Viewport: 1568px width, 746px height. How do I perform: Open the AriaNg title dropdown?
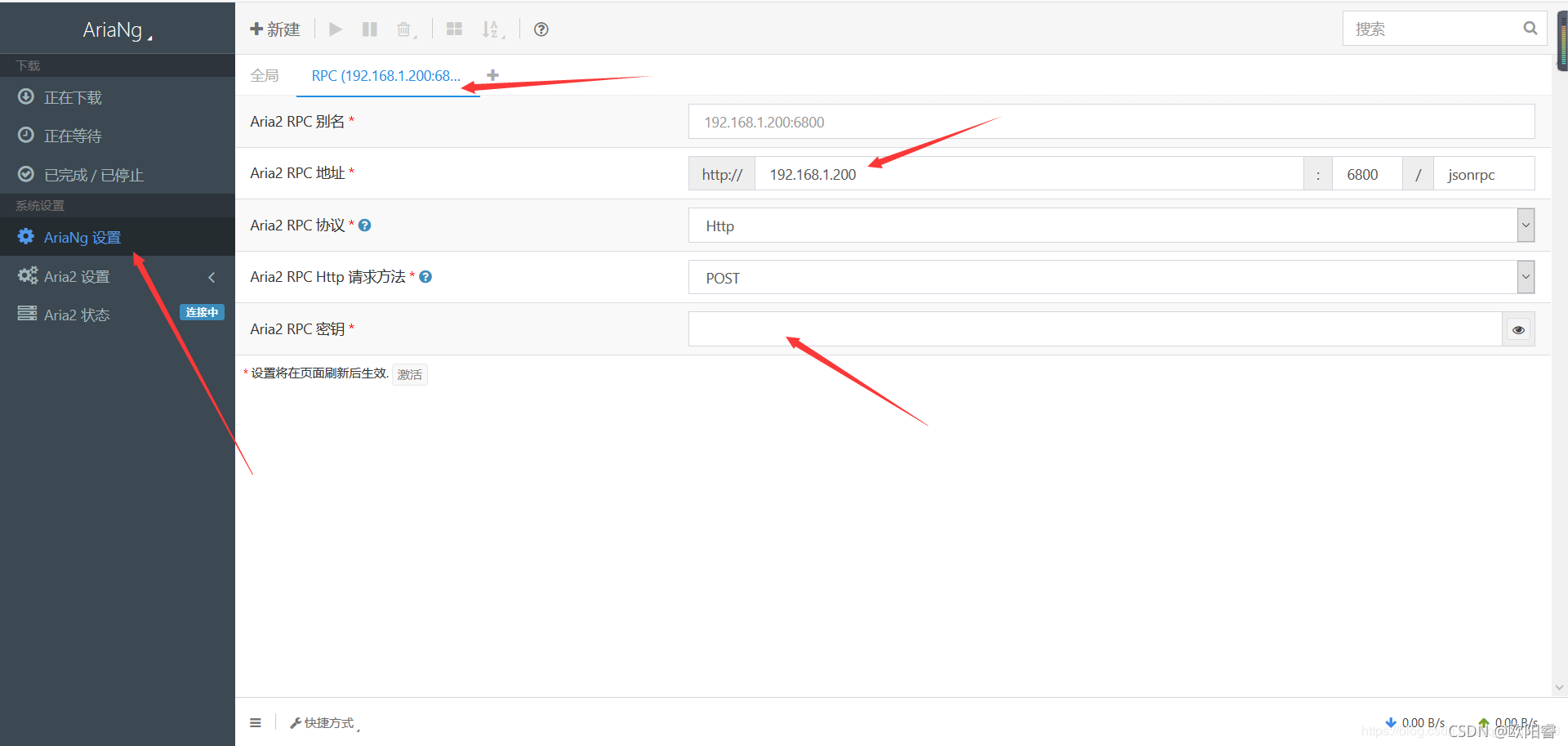118,30
